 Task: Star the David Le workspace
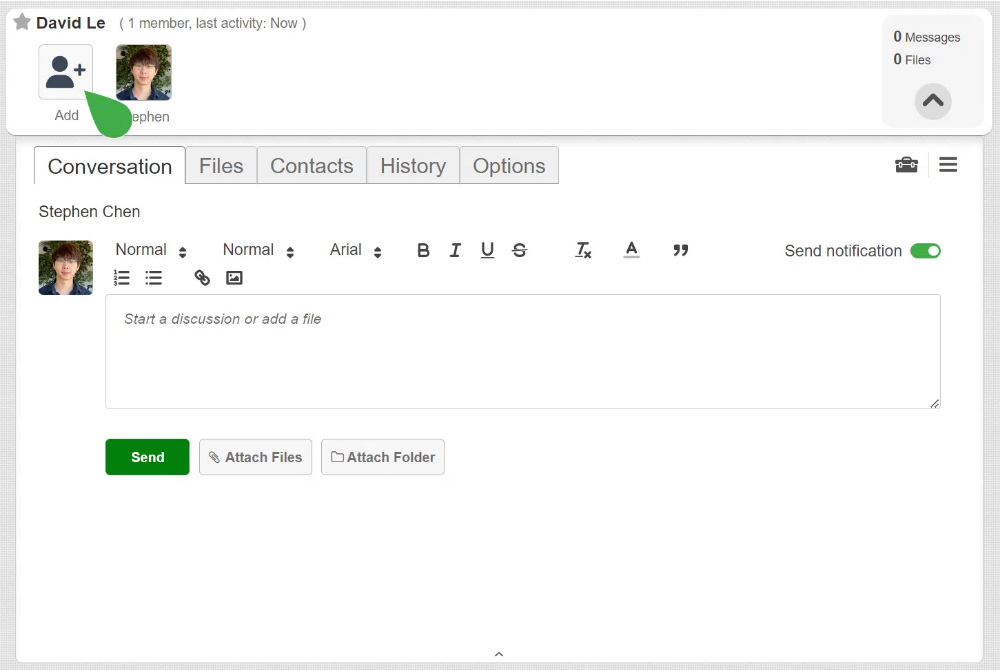coord(22,22)
